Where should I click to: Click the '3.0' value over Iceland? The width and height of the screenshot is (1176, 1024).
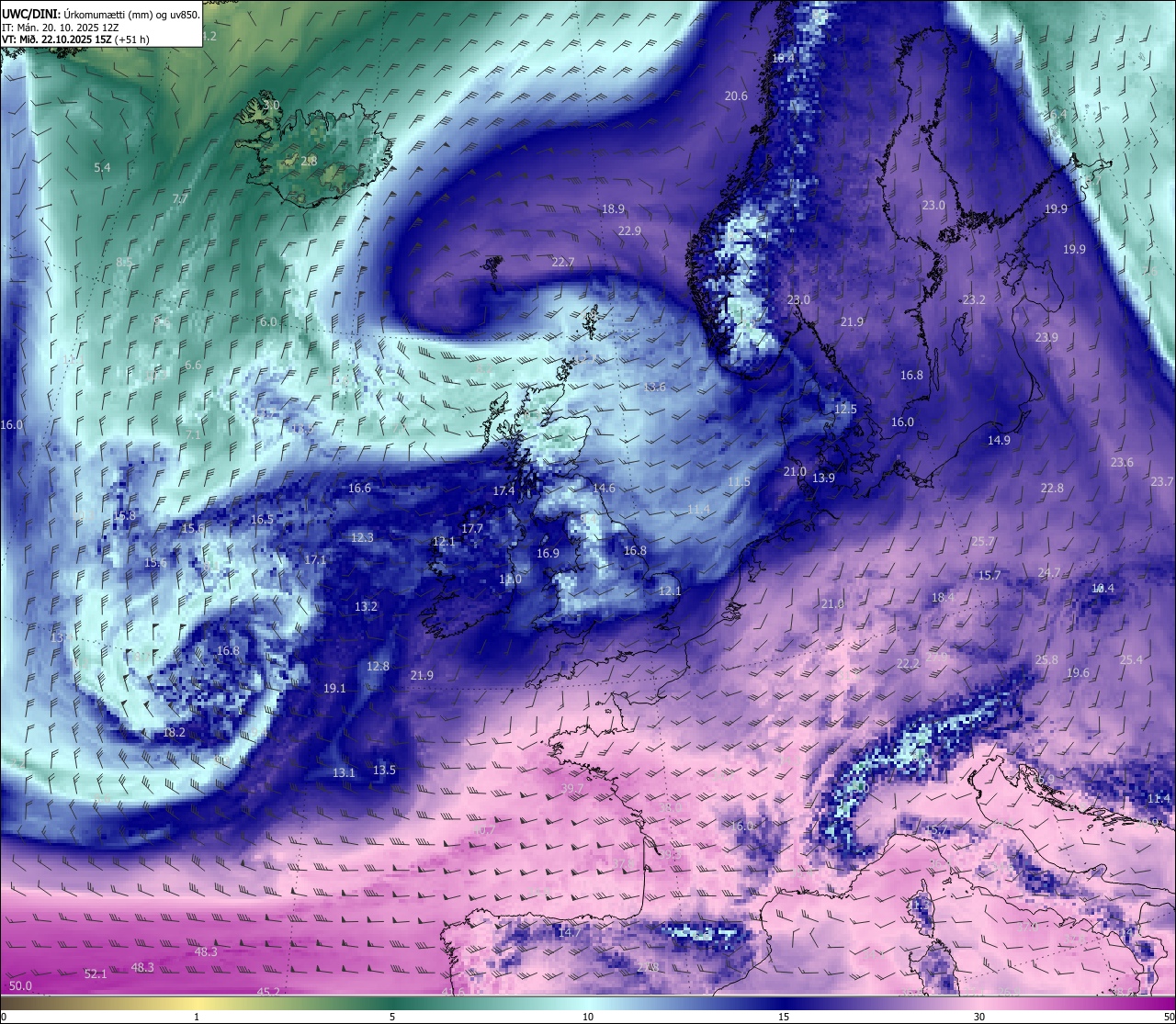[271, 106]
